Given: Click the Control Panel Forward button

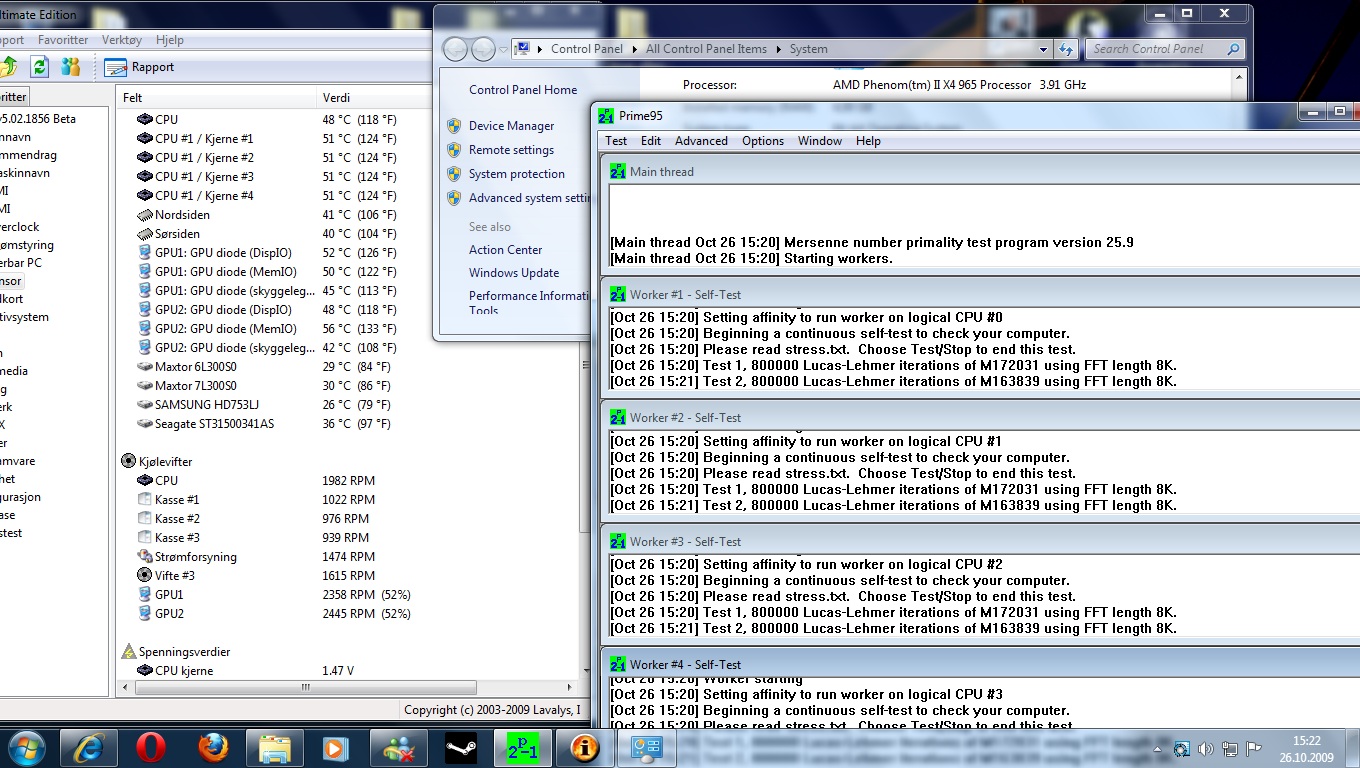Looking at the screenshot, I should click(483, 49).
